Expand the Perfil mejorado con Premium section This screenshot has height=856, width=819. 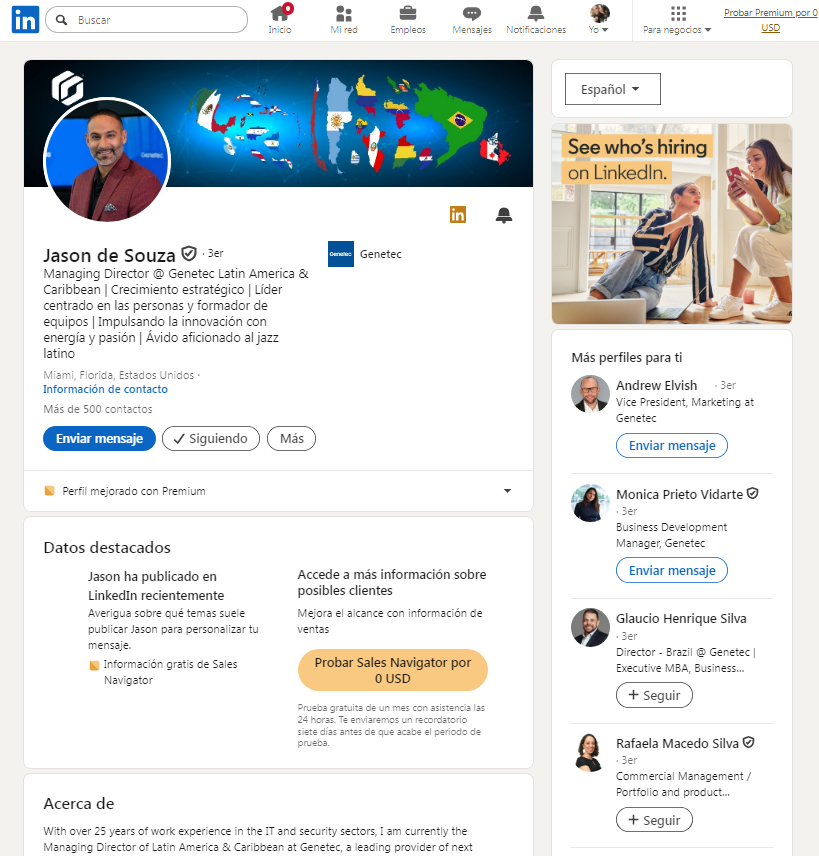278,491
